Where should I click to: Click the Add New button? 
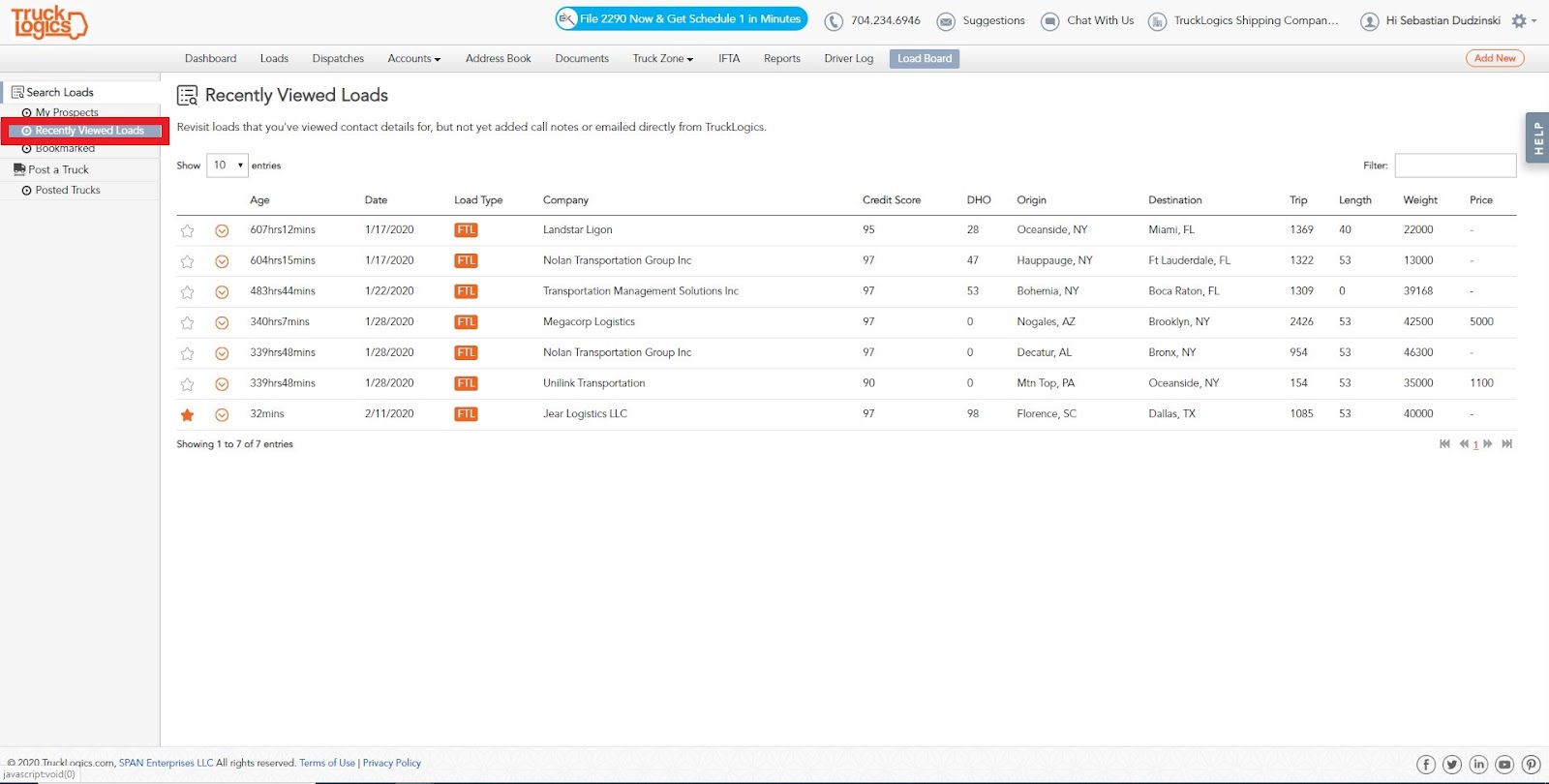1495,58
